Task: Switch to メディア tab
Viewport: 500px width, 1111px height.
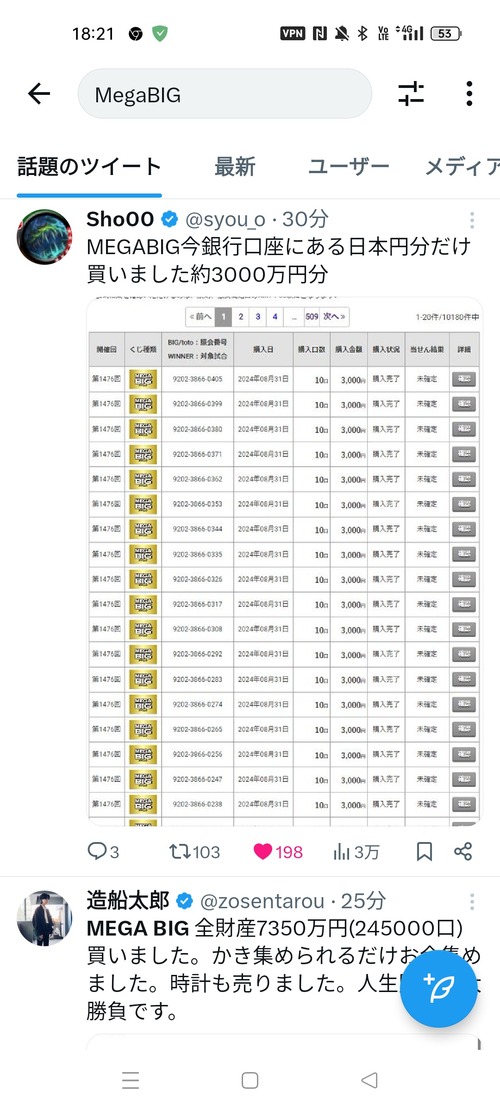Action: [x=462, y=167]
